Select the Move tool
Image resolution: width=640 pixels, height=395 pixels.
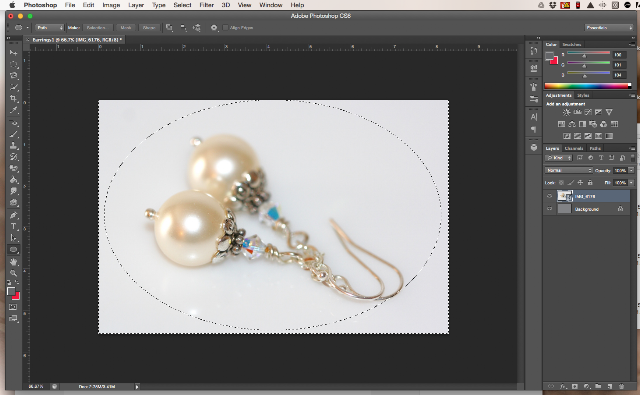coord(14,53)
